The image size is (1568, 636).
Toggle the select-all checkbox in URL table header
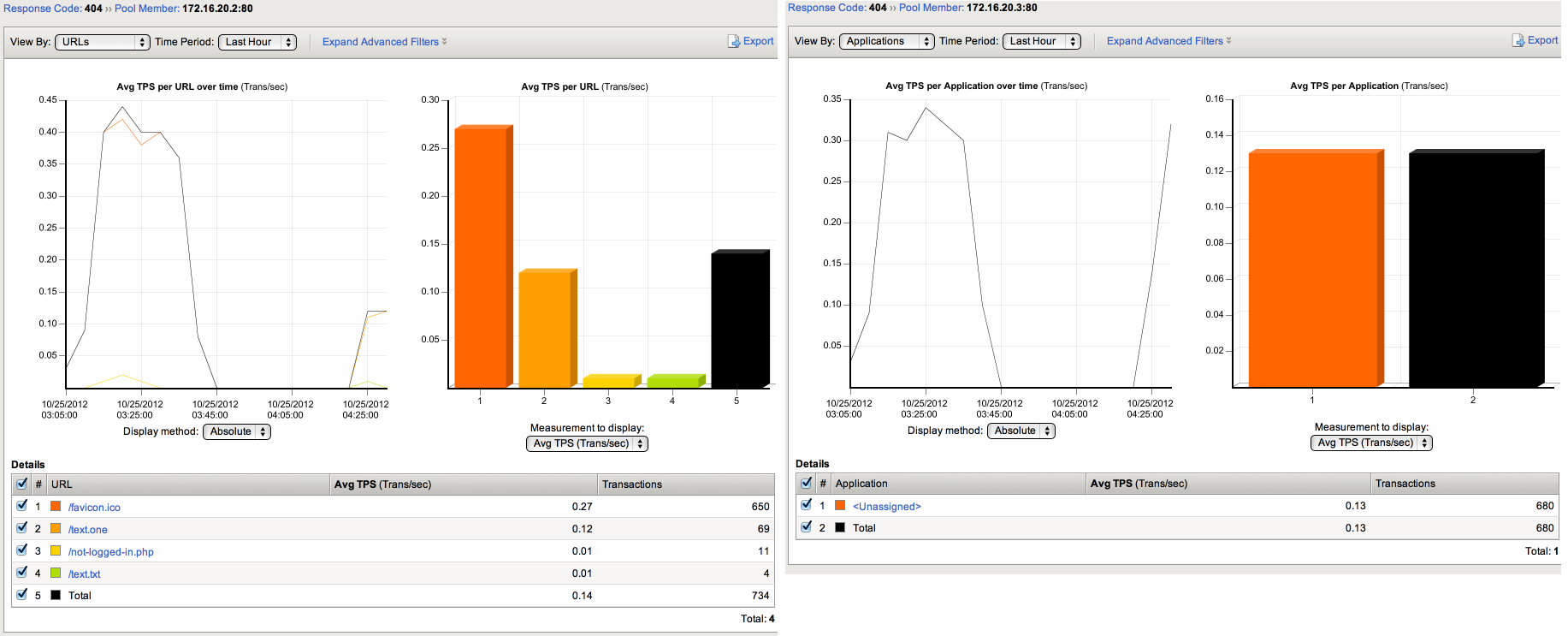click(x=22, y=484)
